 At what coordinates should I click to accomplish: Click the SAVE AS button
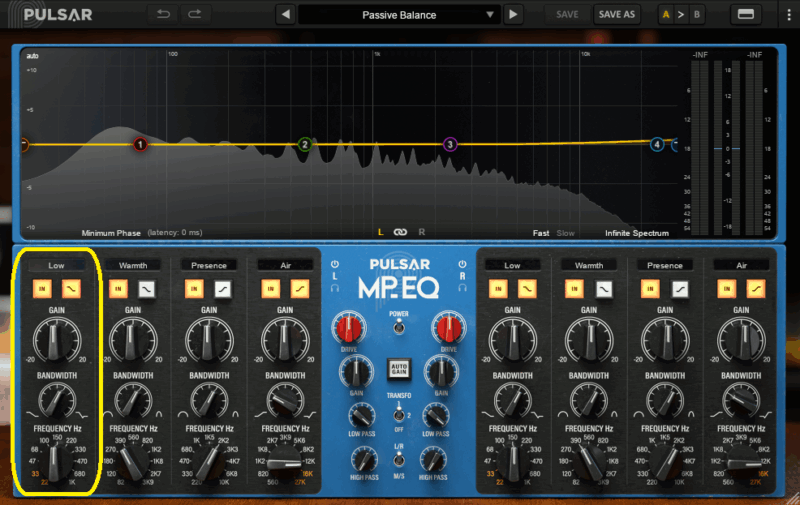(x=615, y=14)
